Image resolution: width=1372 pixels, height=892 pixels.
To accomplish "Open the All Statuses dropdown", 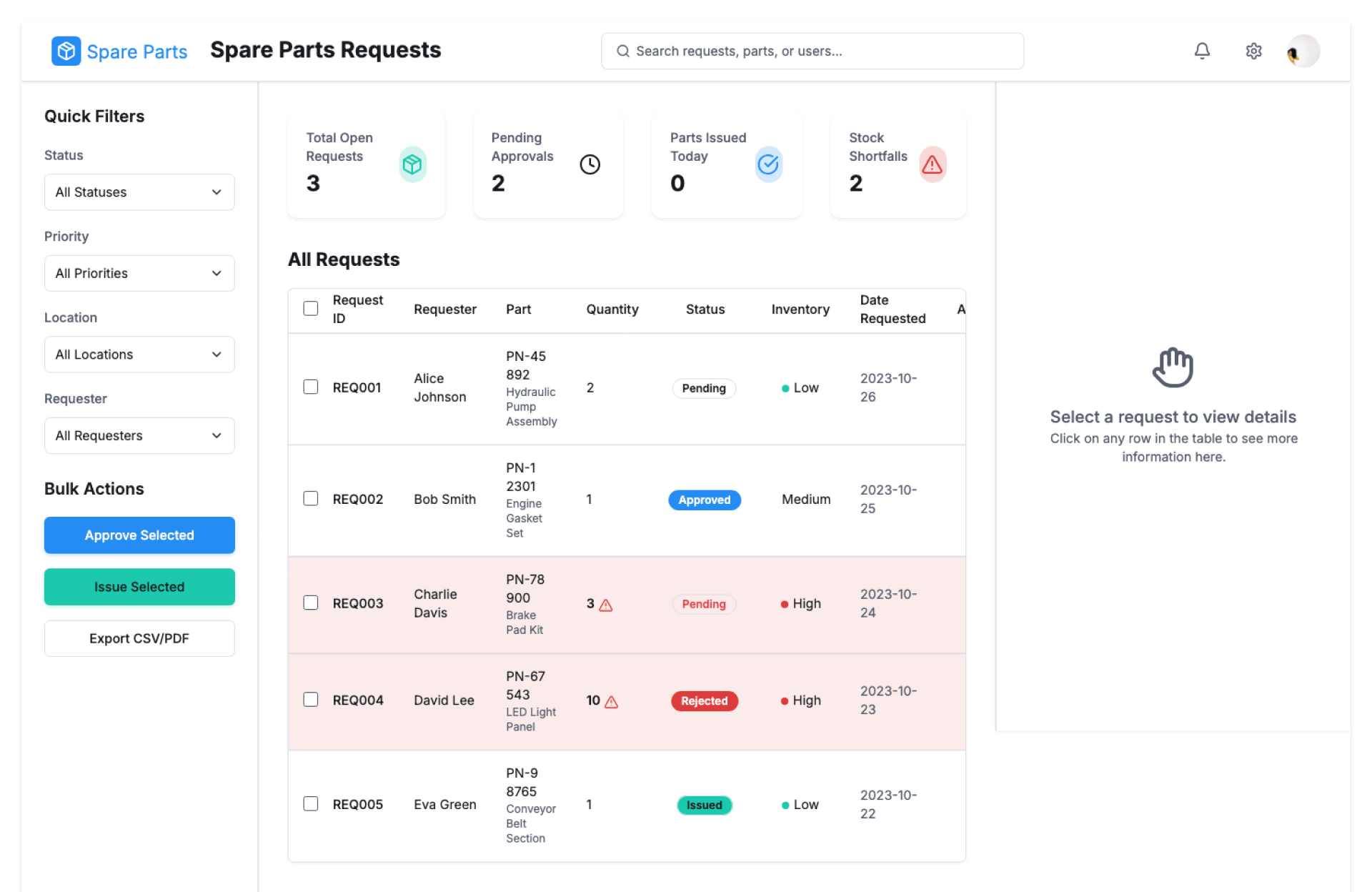I will (139, 192).
